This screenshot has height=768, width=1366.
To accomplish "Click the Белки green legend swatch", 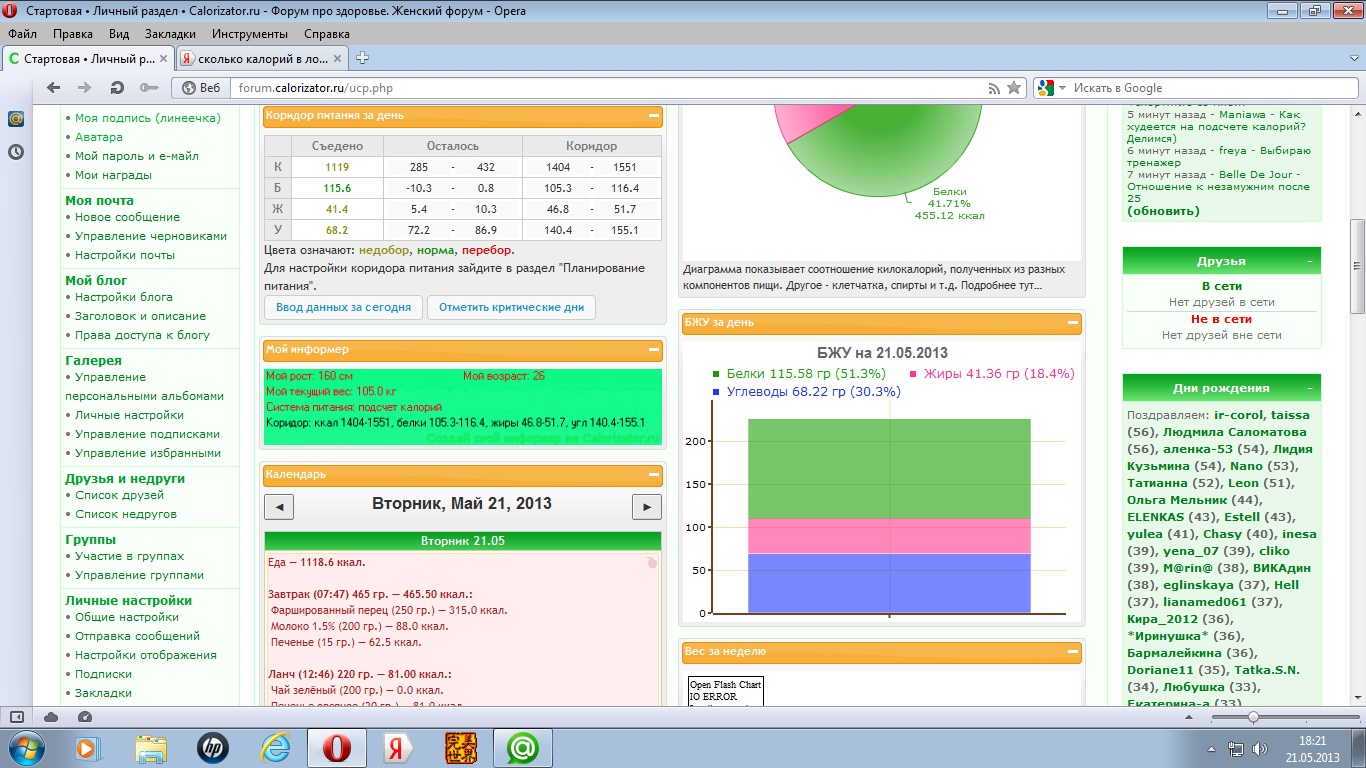I will tap(716, 374).
